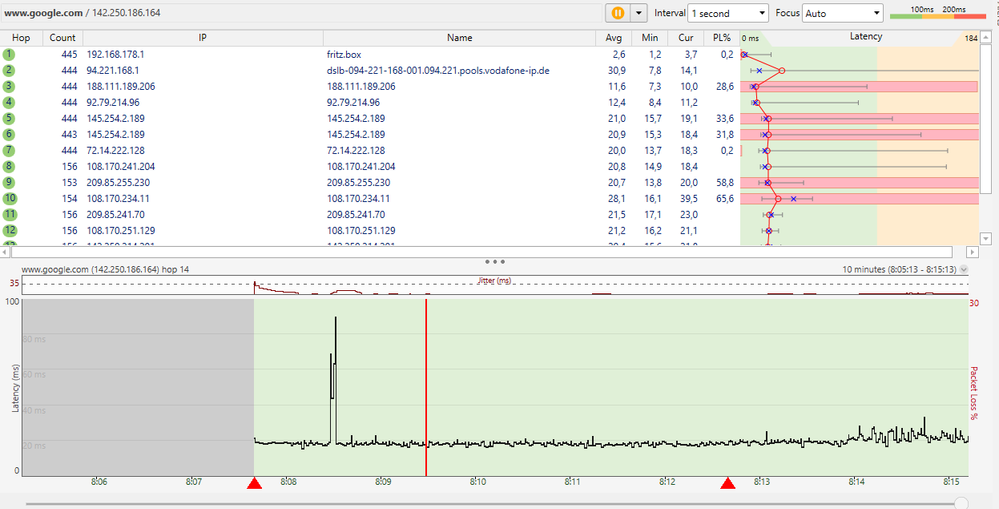Click packet loss value 65,6
This screenshot has height=509, width=999.
pyautogui.click(x=725, y=199)
